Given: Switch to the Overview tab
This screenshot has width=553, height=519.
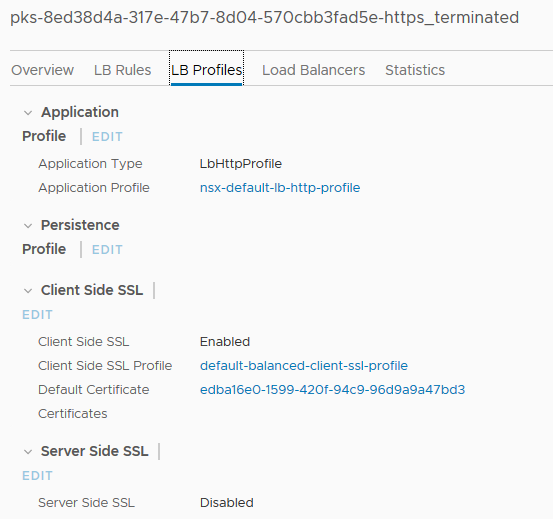Looking at the screenshot, I should point(43,70).
